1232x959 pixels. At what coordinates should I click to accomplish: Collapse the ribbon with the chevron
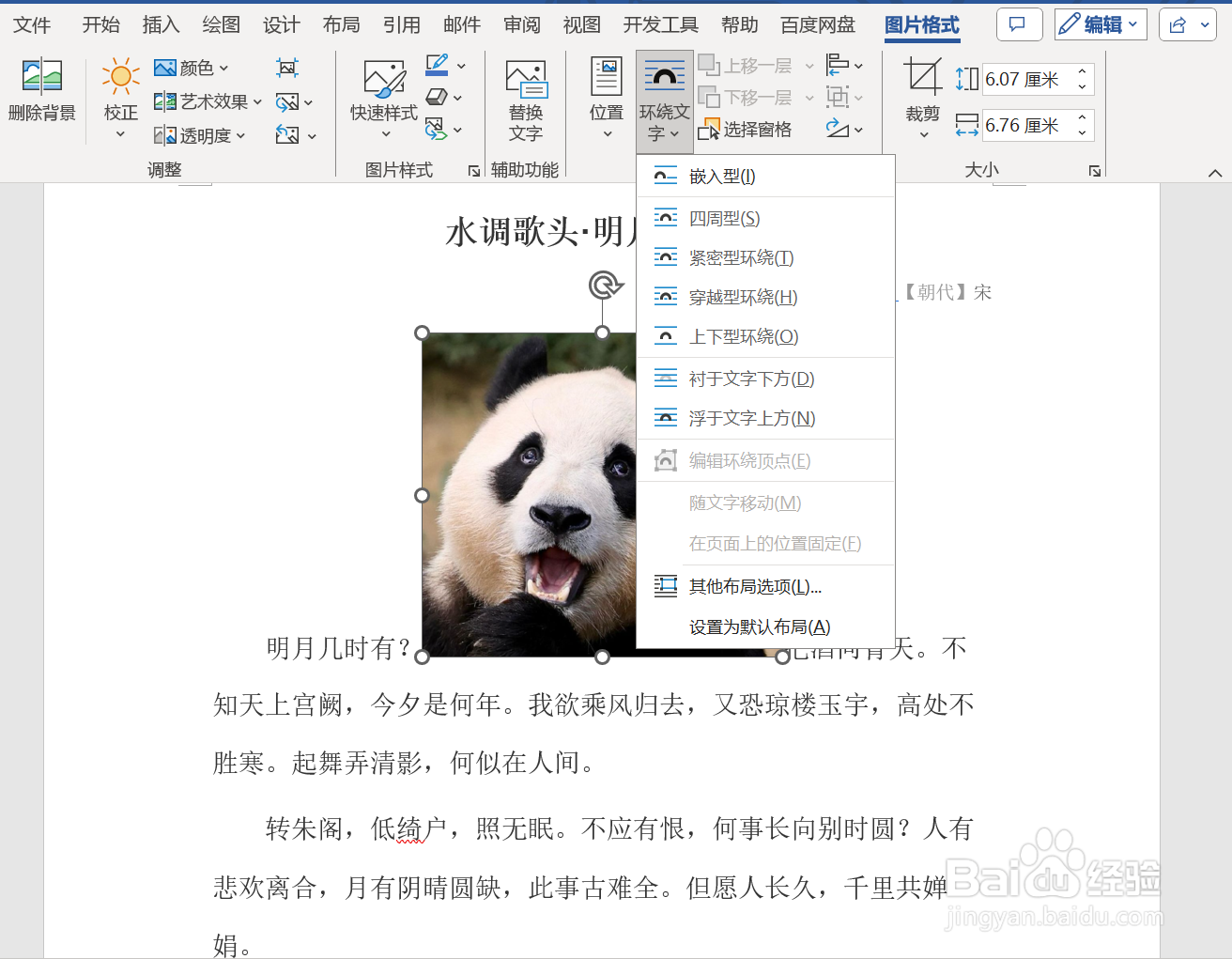click(1215, 173)
